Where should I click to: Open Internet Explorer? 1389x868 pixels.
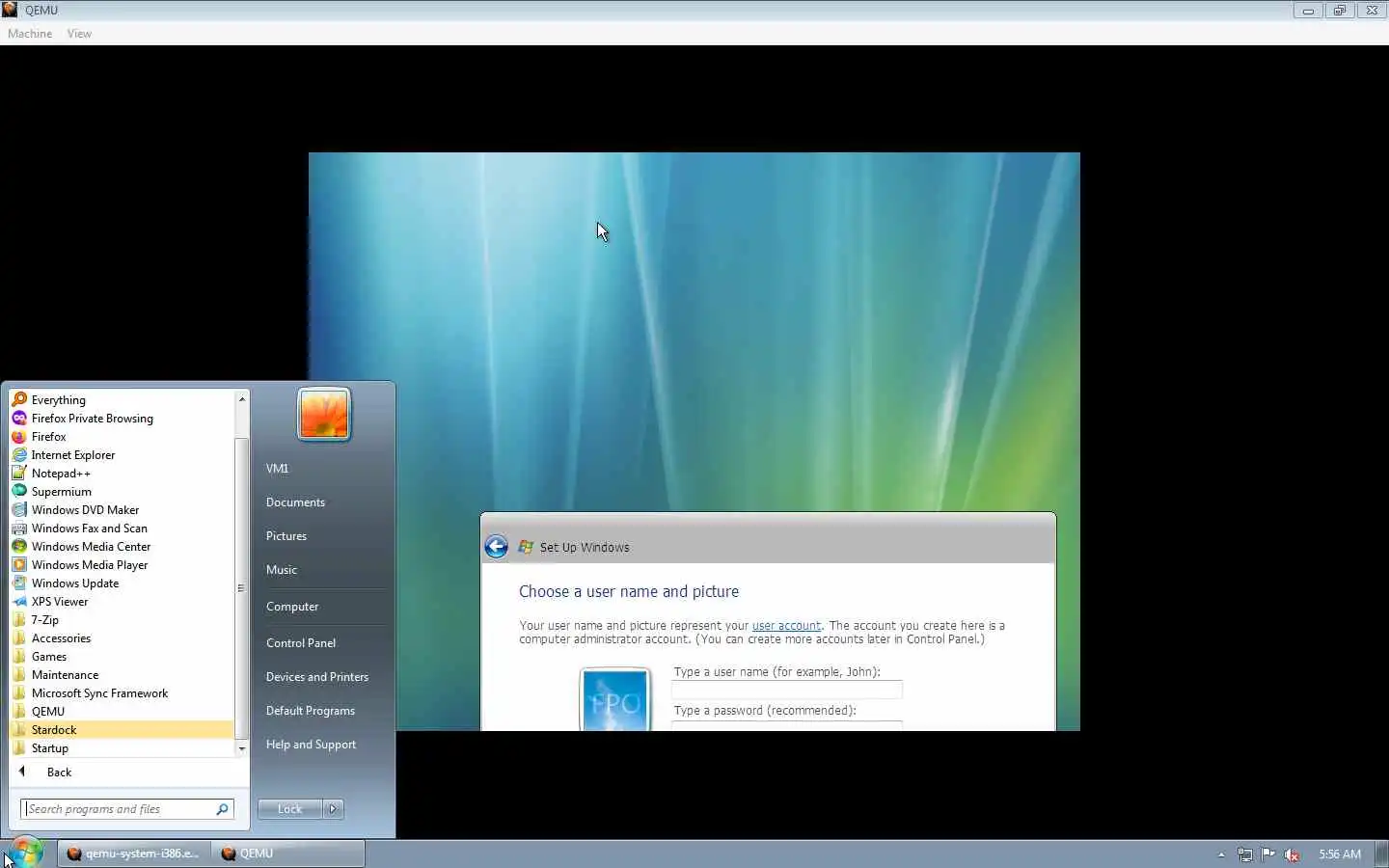coord(121,455)
